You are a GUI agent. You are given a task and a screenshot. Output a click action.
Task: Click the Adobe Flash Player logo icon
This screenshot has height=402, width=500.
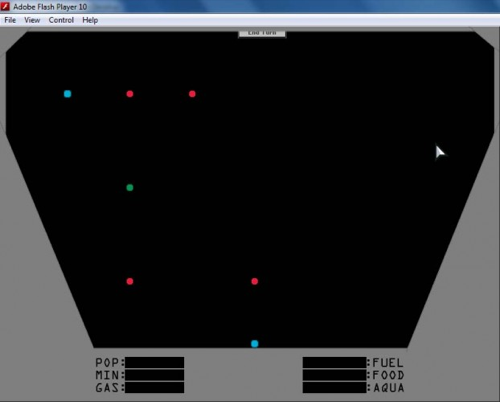pos(5,6)
